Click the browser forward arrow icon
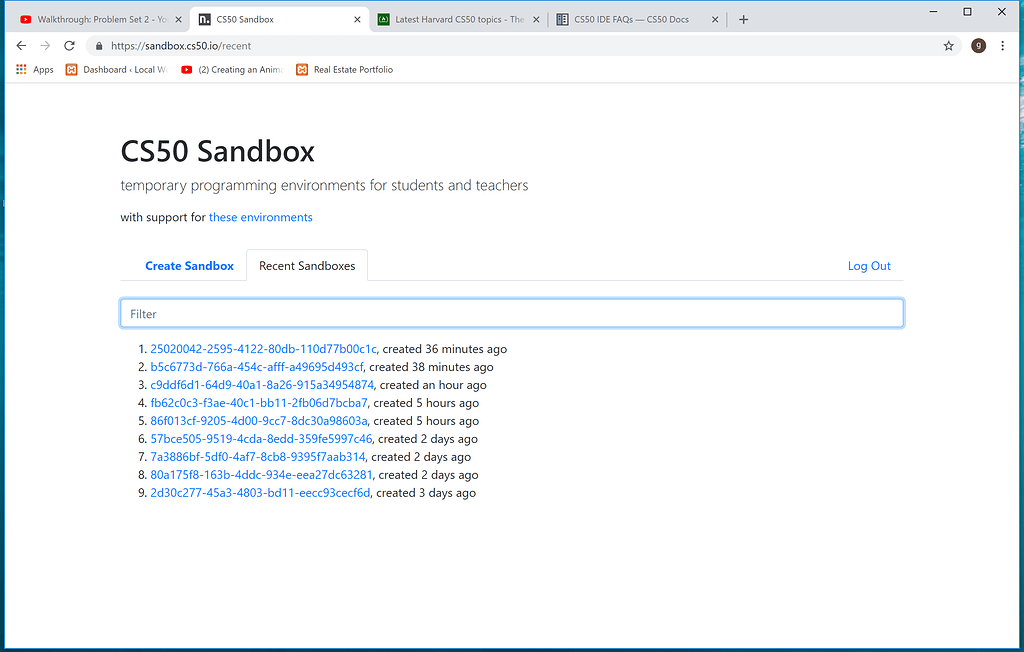The image size is (1024, 652). [x=44, y=45]
